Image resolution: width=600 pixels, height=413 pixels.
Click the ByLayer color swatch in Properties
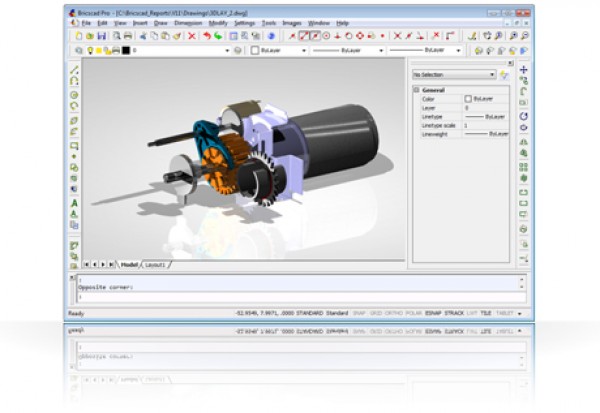click(x=468, y=98)
